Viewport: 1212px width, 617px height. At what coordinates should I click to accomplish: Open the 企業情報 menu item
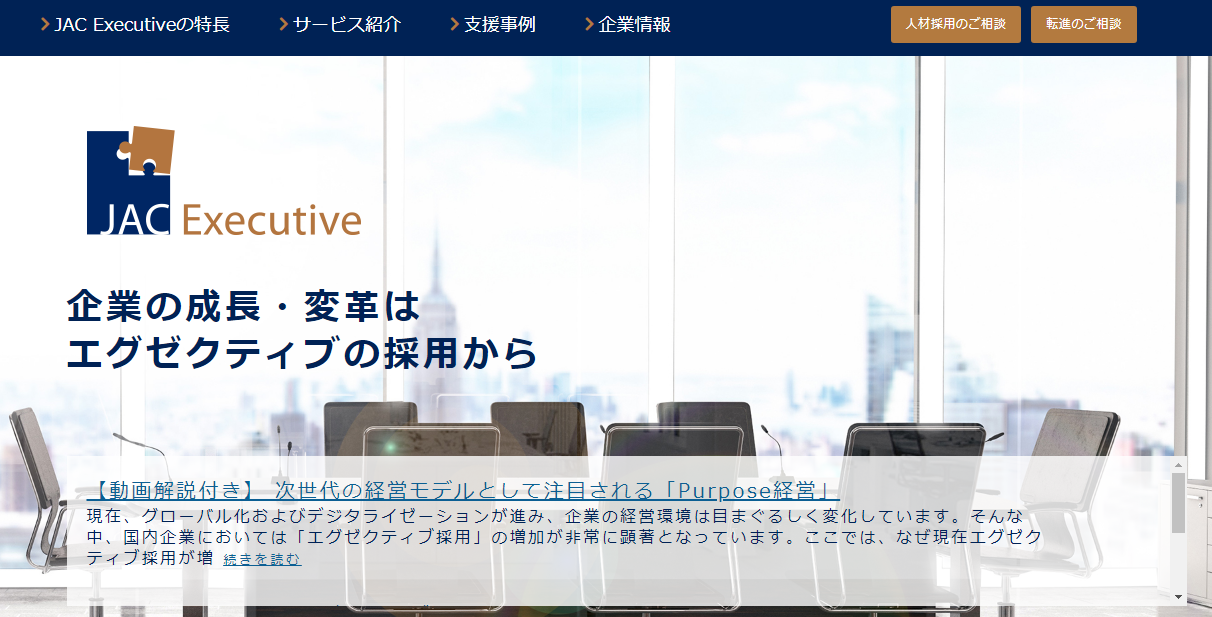pyautogui.click(x=634, y=24)
